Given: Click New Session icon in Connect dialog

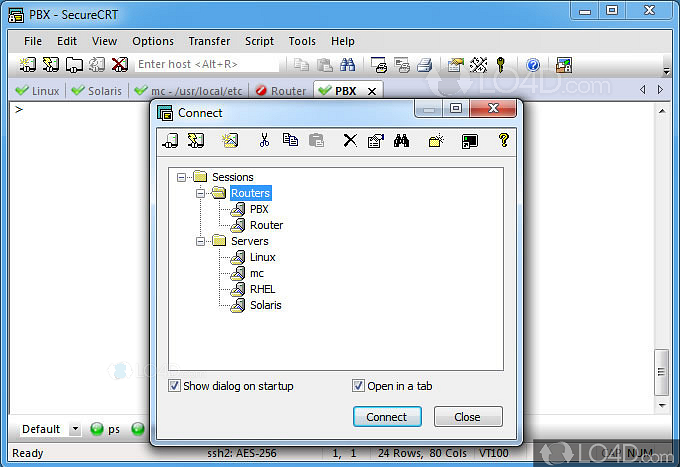Looking at the screenshot, I should coord(230,140).
